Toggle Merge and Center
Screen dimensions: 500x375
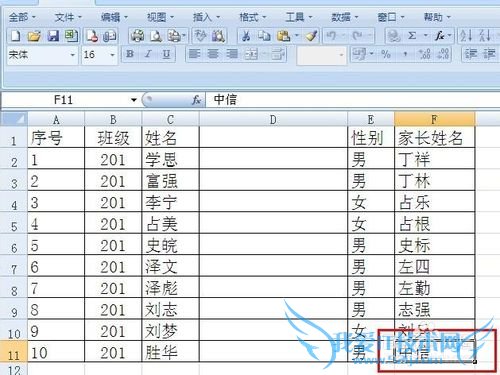pyautogui.click(x=251, y=54)
